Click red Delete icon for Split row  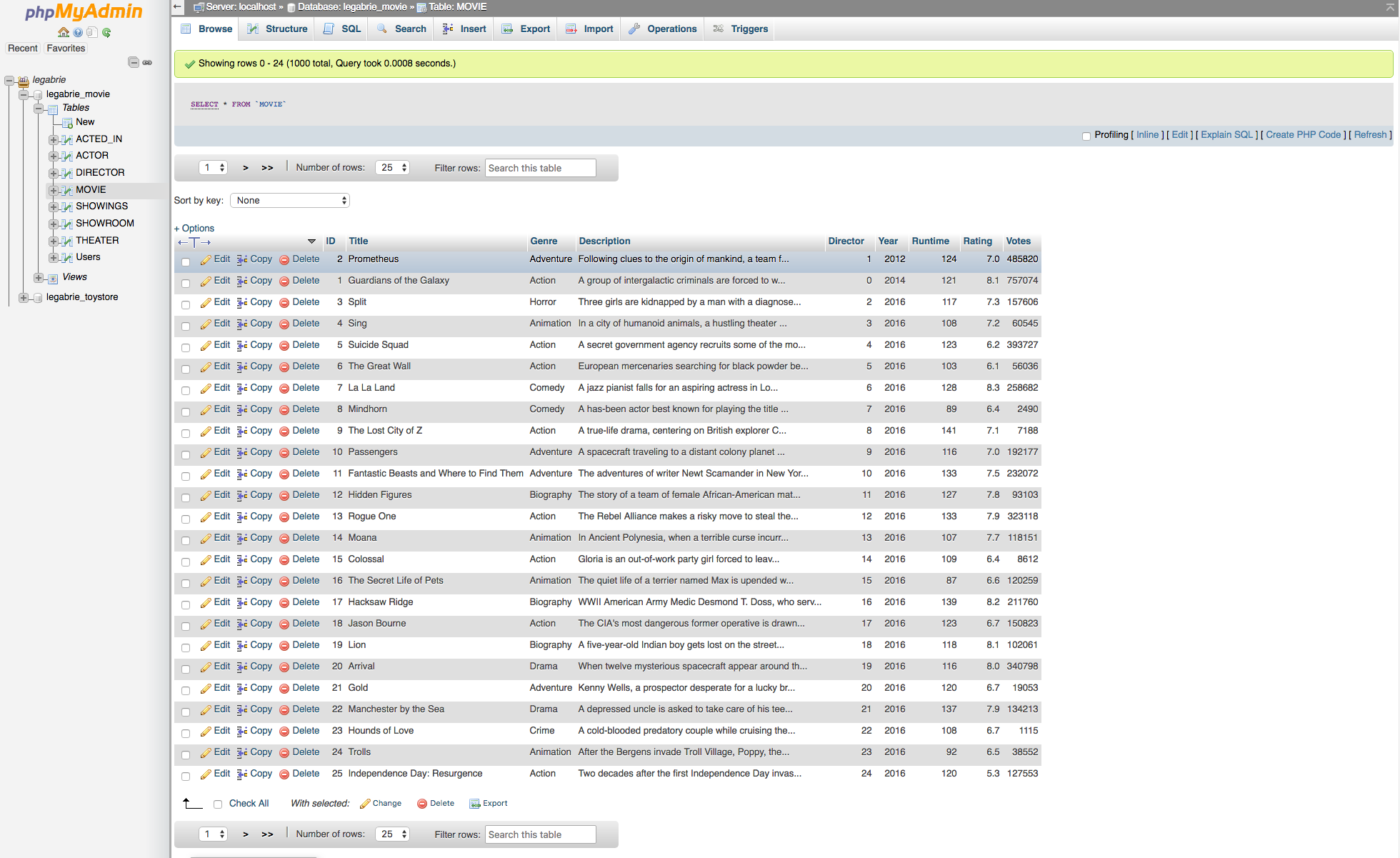tap(284, 303)
